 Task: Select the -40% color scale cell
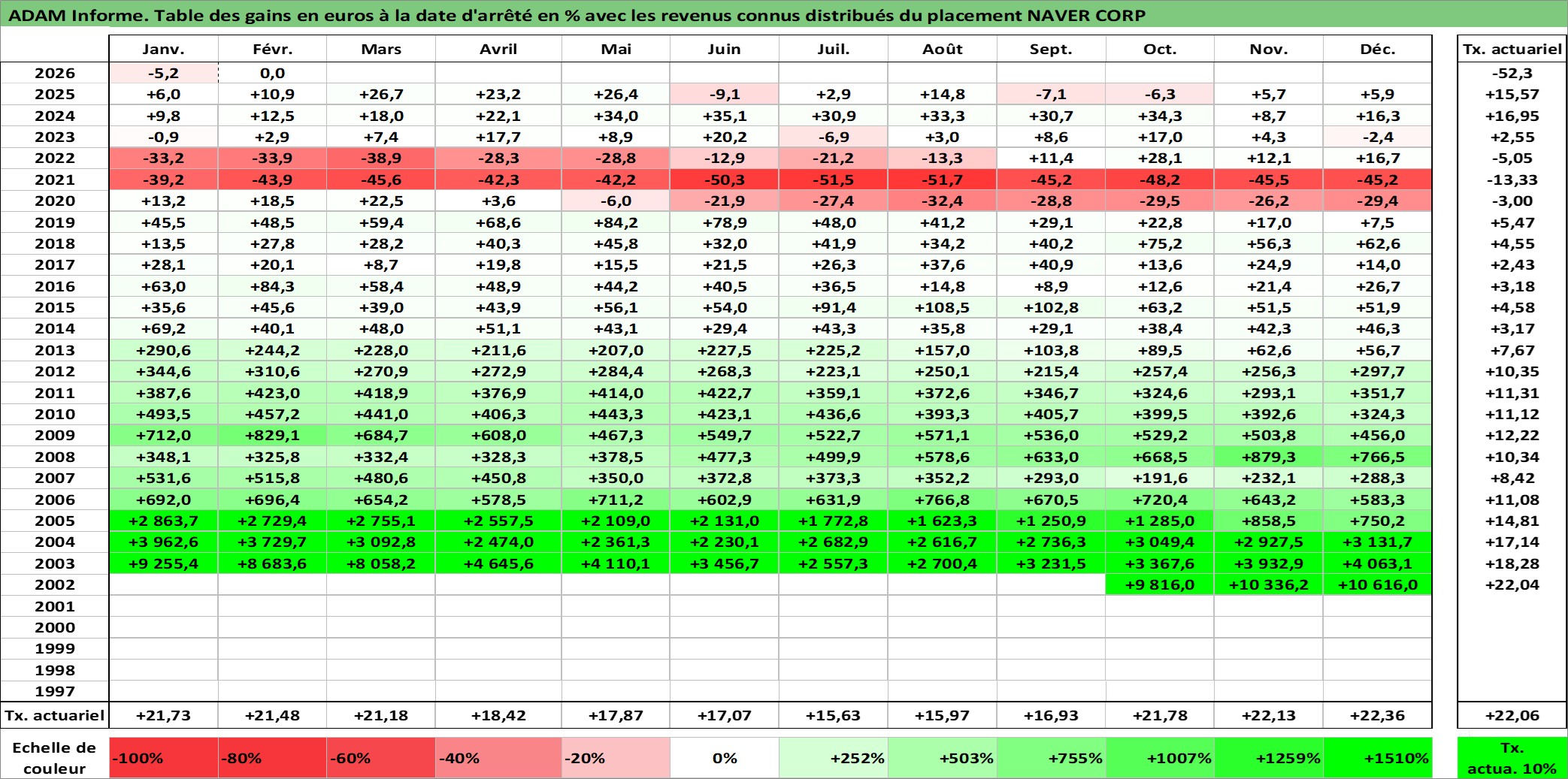tap(498, 758)
